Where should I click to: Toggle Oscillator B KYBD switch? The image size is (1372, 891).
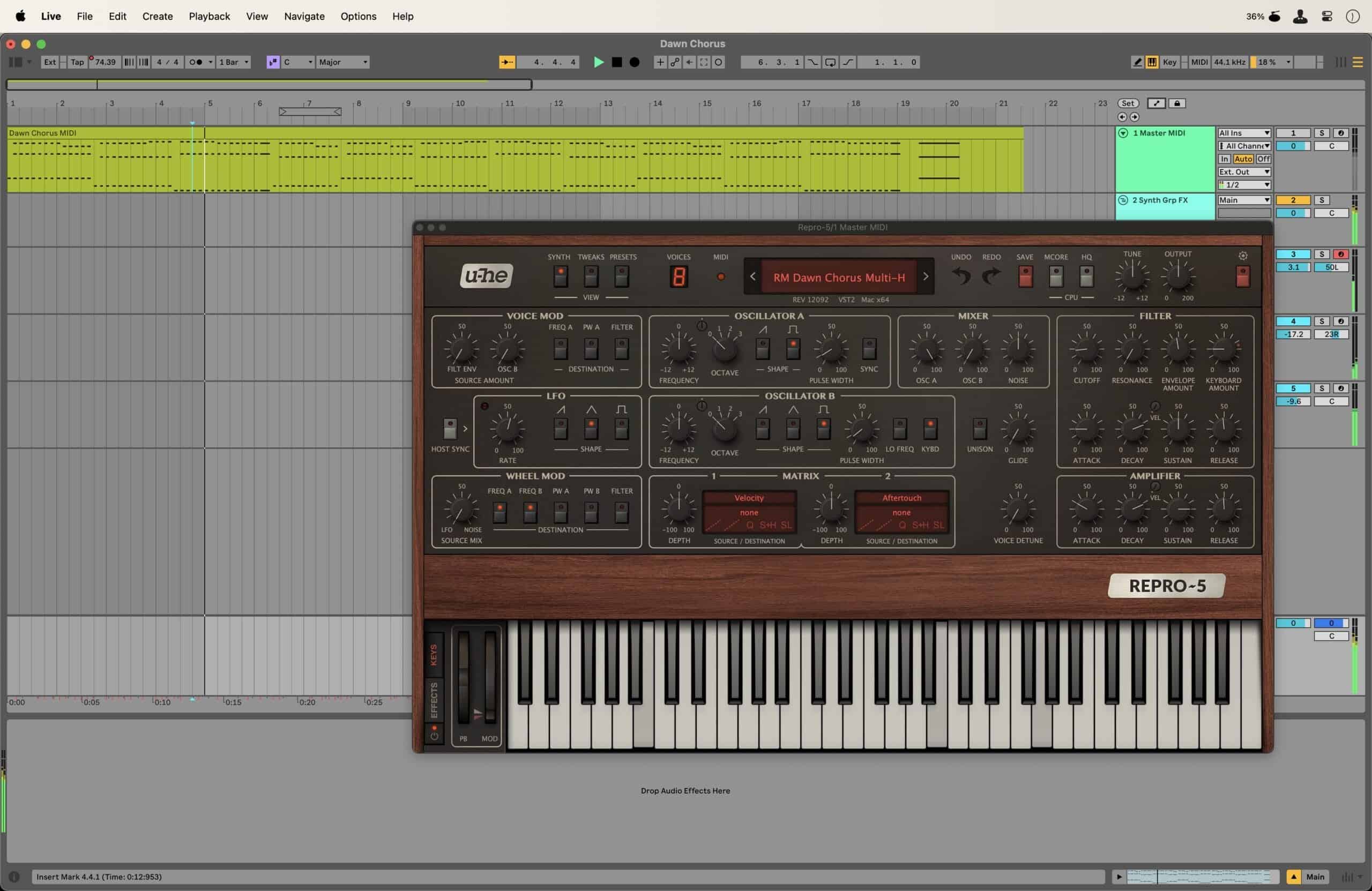tap(930, 429)
